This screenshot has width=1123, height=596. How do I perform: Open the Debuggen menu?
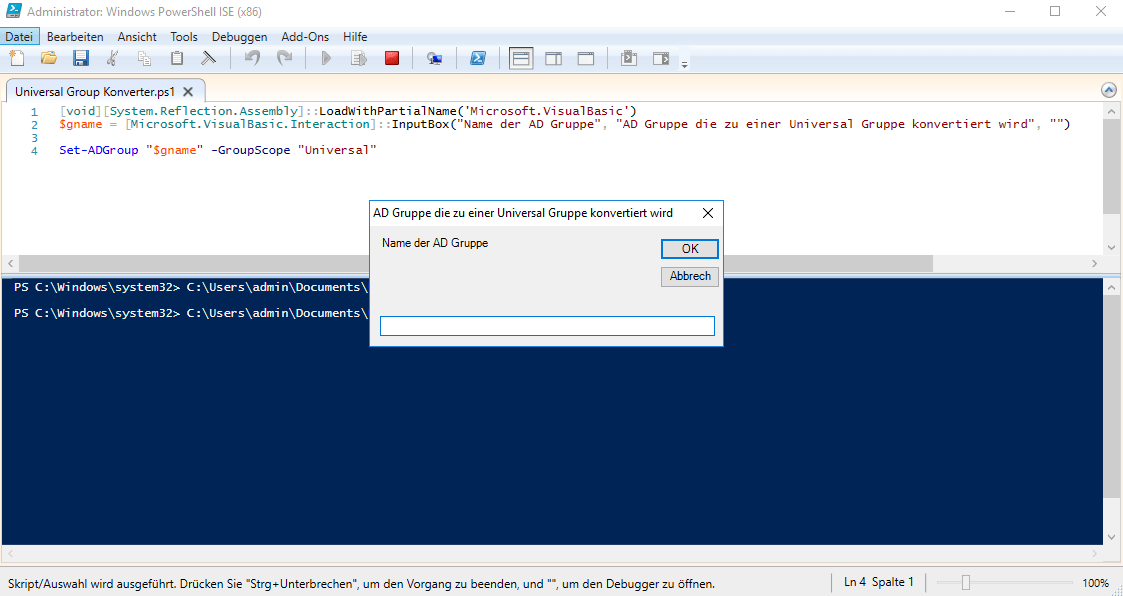[239, 37]
